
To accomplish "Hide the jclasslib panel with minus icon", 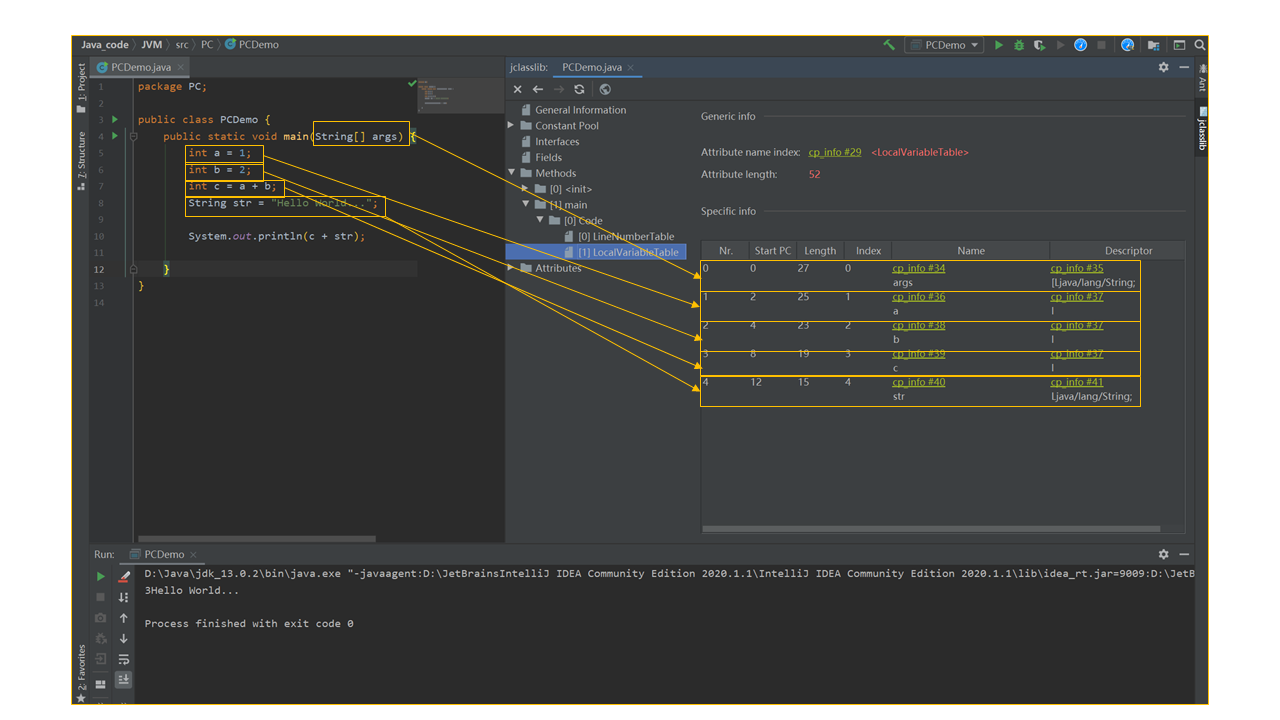I will (x=1184, y=67).
